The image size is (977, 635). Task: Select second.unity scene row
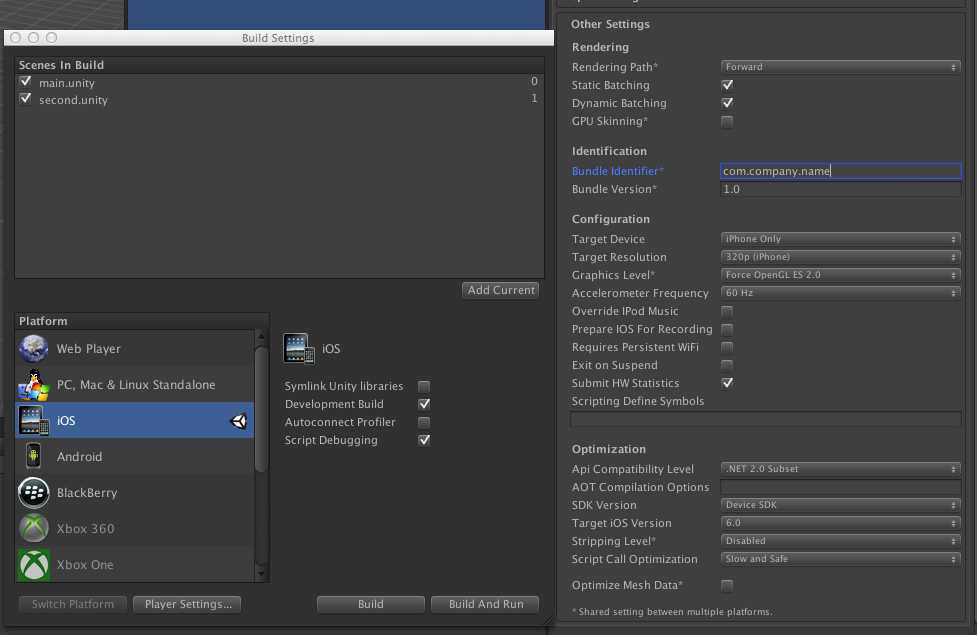tap(279, 99)
